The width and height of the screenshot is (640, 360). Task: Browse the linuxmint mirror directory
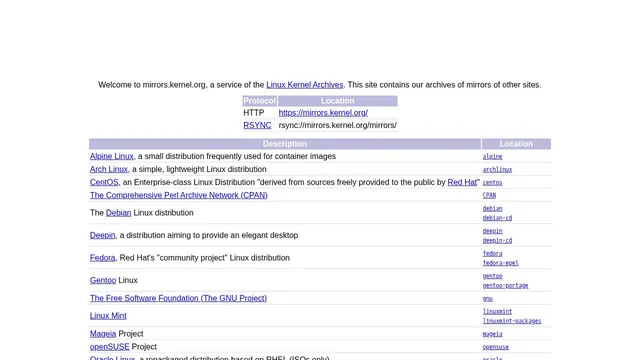pyautogui.click(x=497, y=311)
